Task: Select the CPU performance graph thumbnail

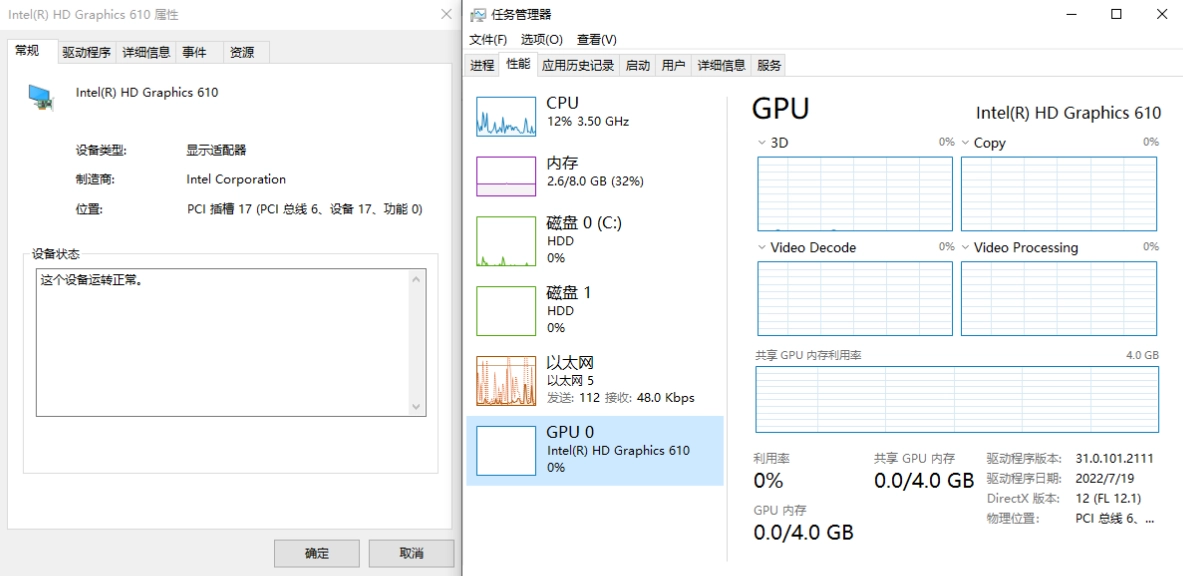Action: pyautogui.click(x=506, y=117)
